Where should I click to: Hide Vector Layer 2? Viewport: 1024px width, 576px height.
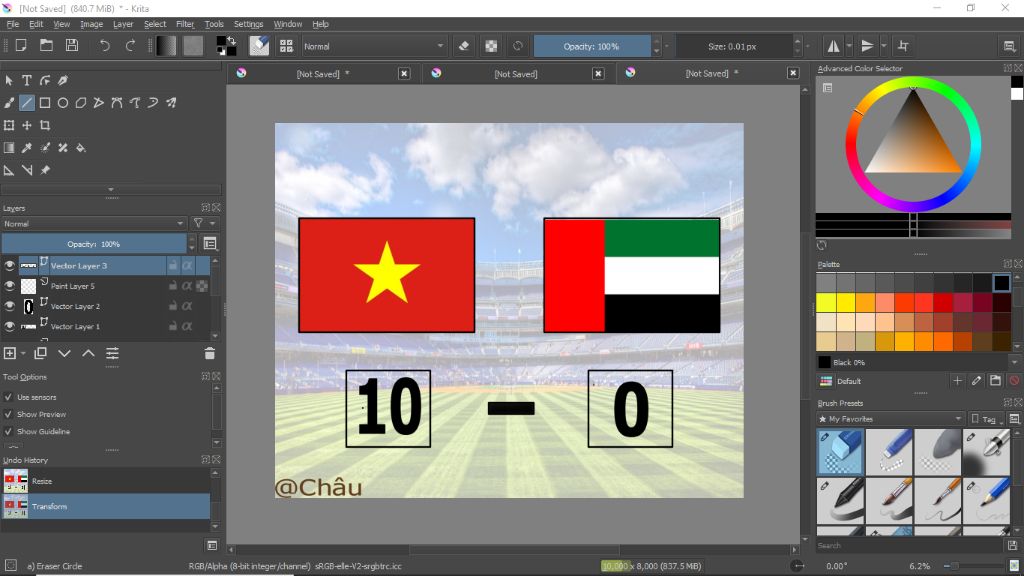tap(9, 306)
